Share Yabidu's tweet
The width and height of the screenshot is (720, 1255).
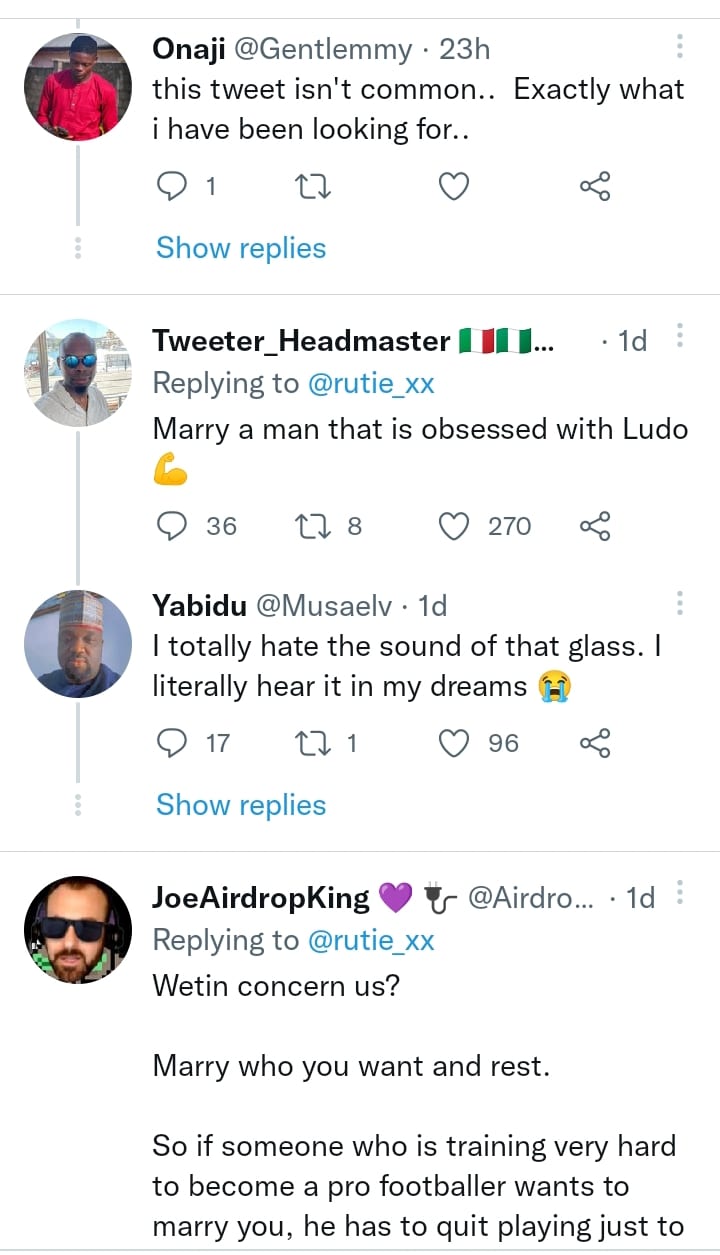(595, 743)
